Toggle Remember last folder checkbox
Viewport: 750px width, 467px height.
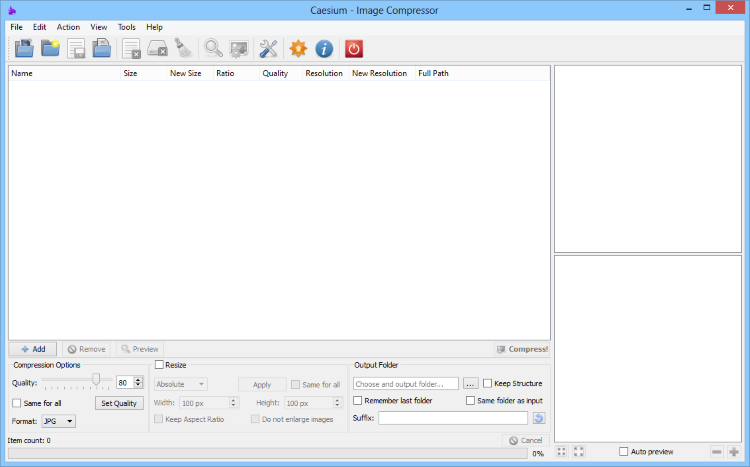point(357,400)
